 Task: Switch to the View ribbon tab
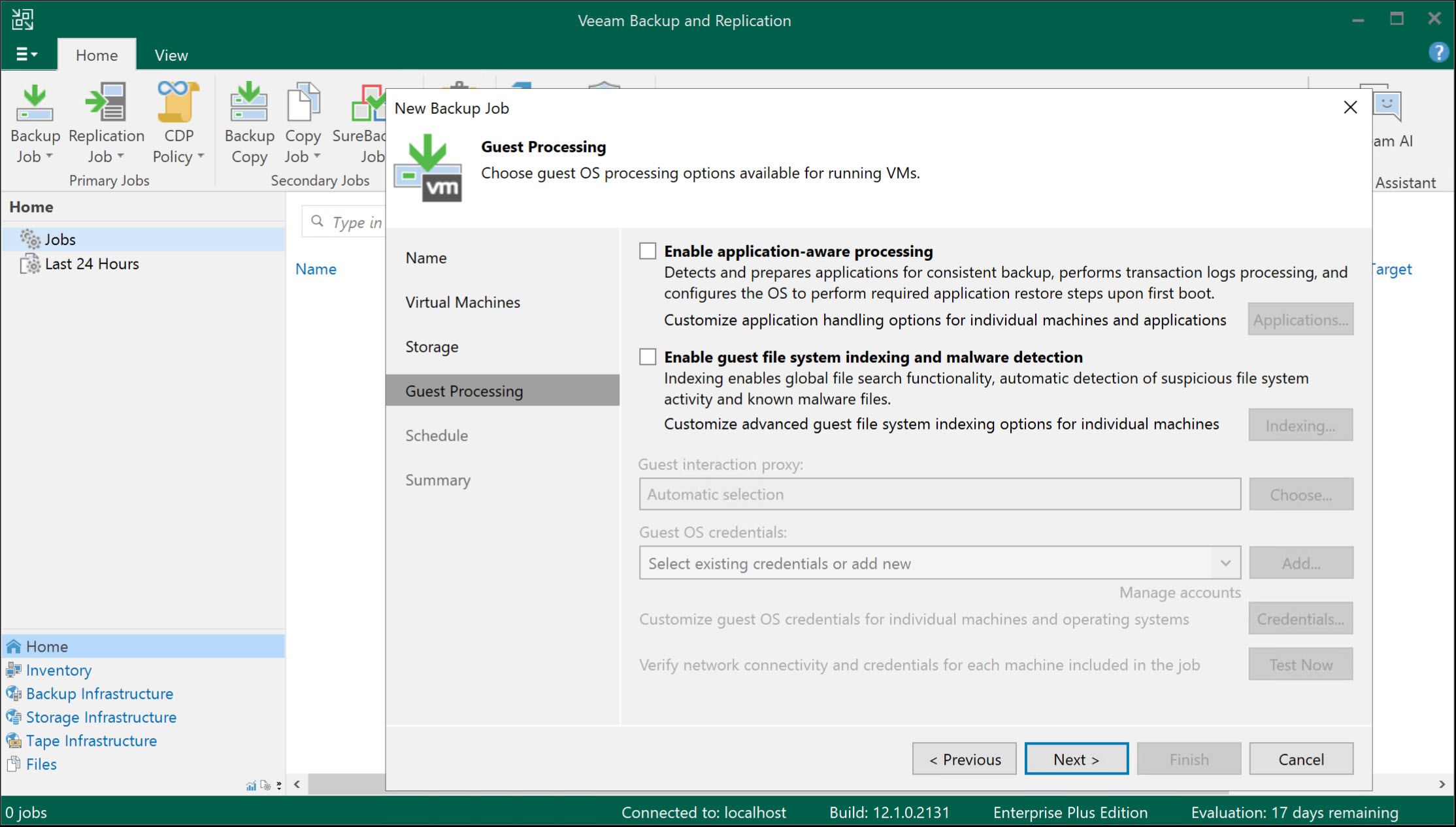170,54
